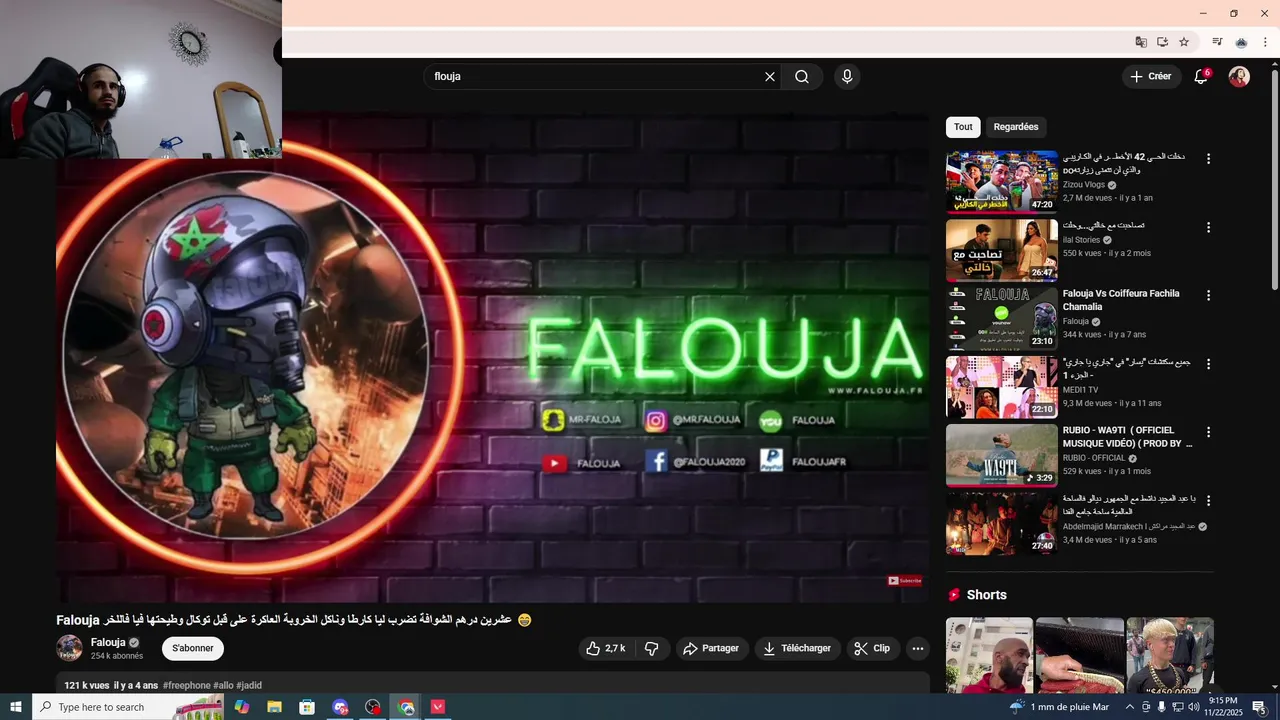Open the RUBIO WA9TI 3:29 thumbnail
Viewport: 1280px width, 720px height.
point(1002,456)
